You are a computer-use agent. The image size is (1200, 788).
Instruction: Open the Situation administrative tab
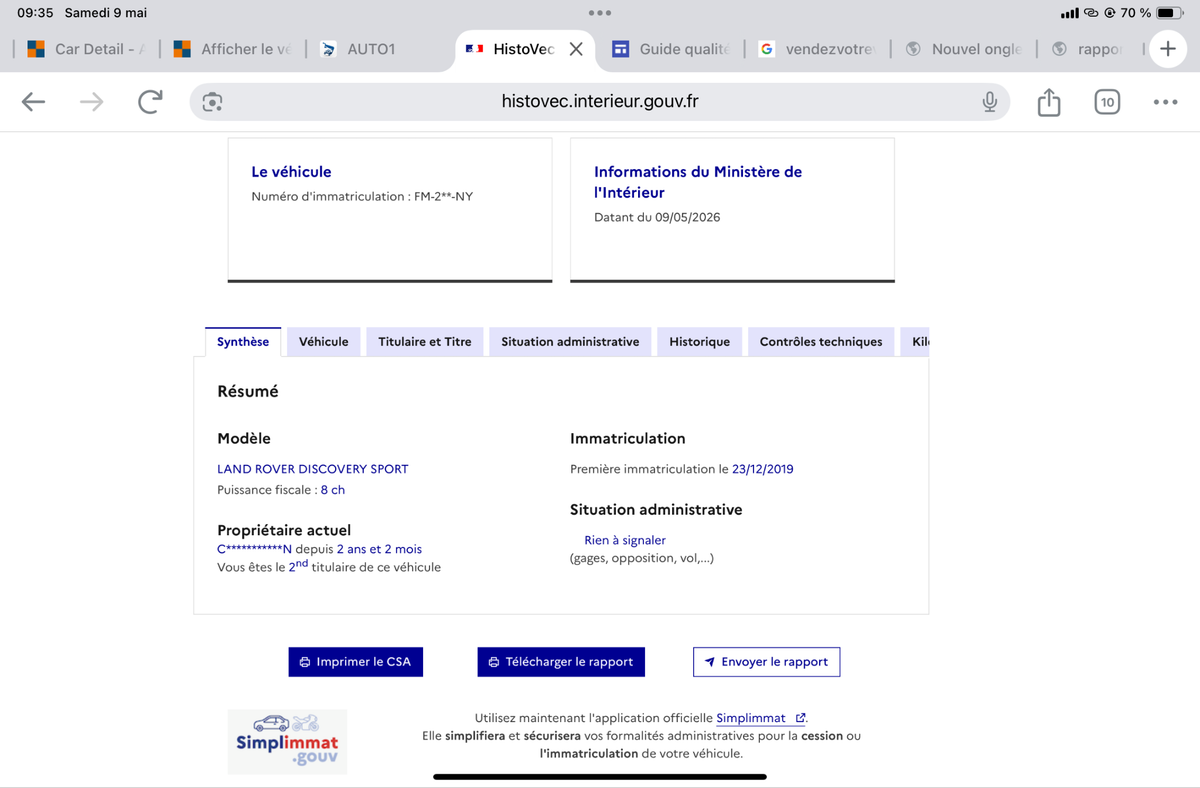point(570,342)
